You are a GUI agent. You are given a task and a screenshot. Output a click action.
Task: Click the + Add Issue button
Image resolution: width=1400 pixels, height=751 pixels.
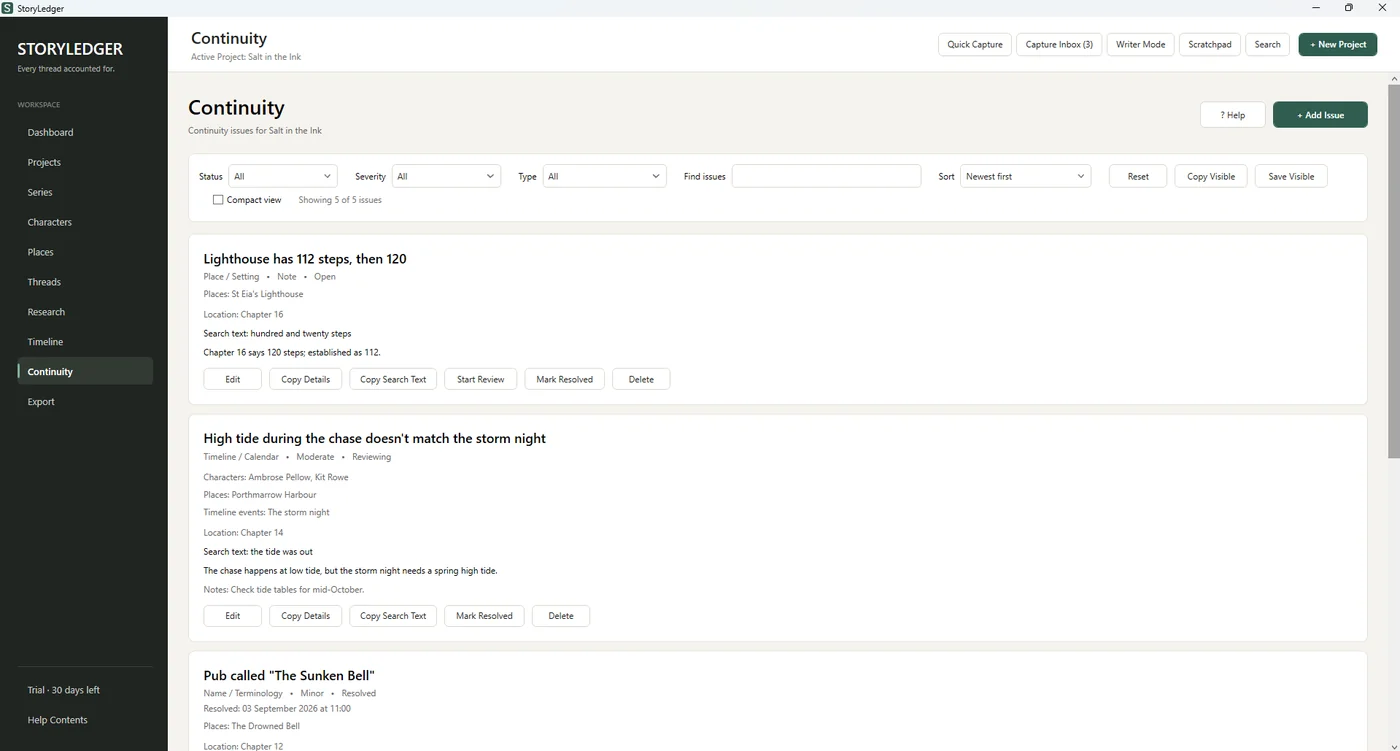(1320, 115)
